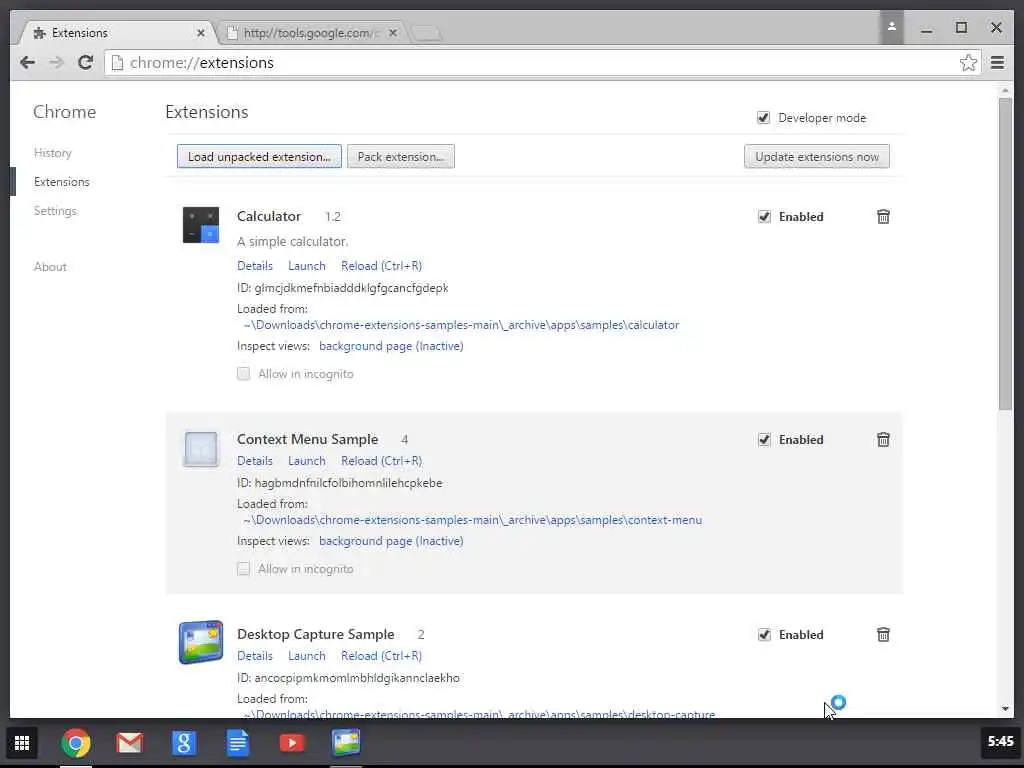
Task: Remove Context Menu Sample via trash icon
Action: (883, 440)
